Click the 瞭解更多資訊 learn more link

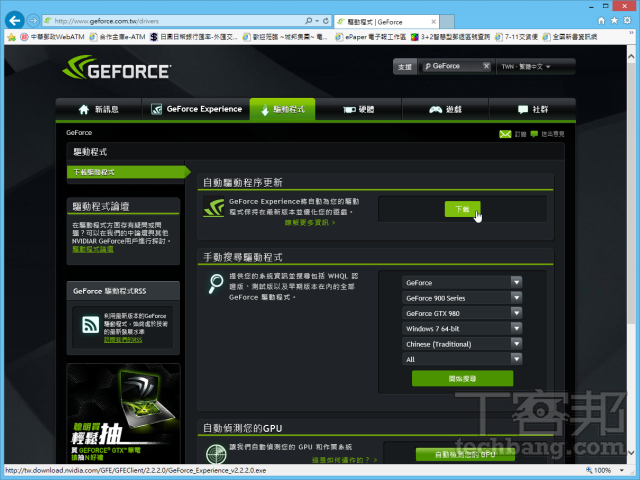310,222
